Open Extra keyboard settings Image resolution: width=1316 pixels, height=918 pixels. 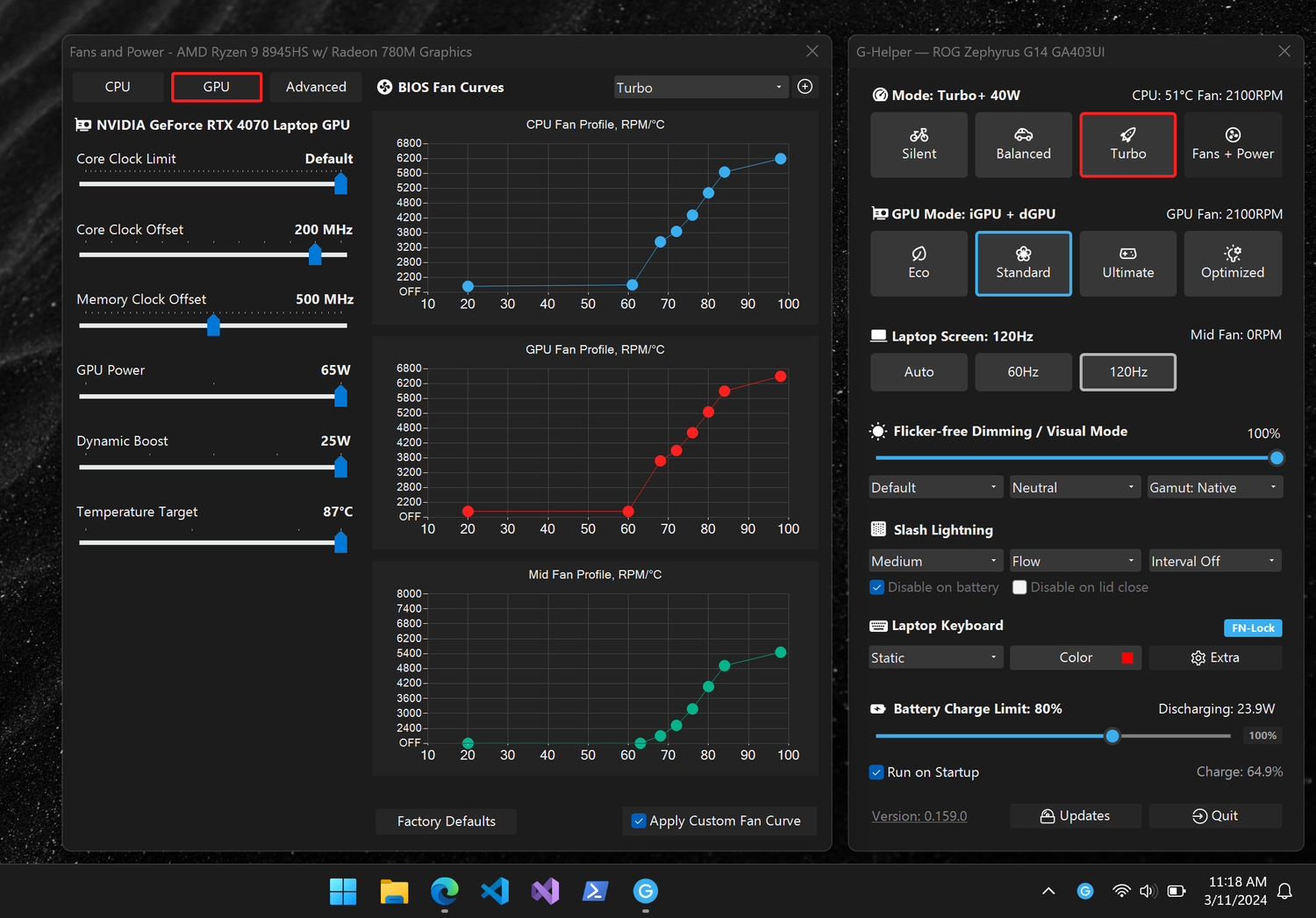pos(1215,657)
